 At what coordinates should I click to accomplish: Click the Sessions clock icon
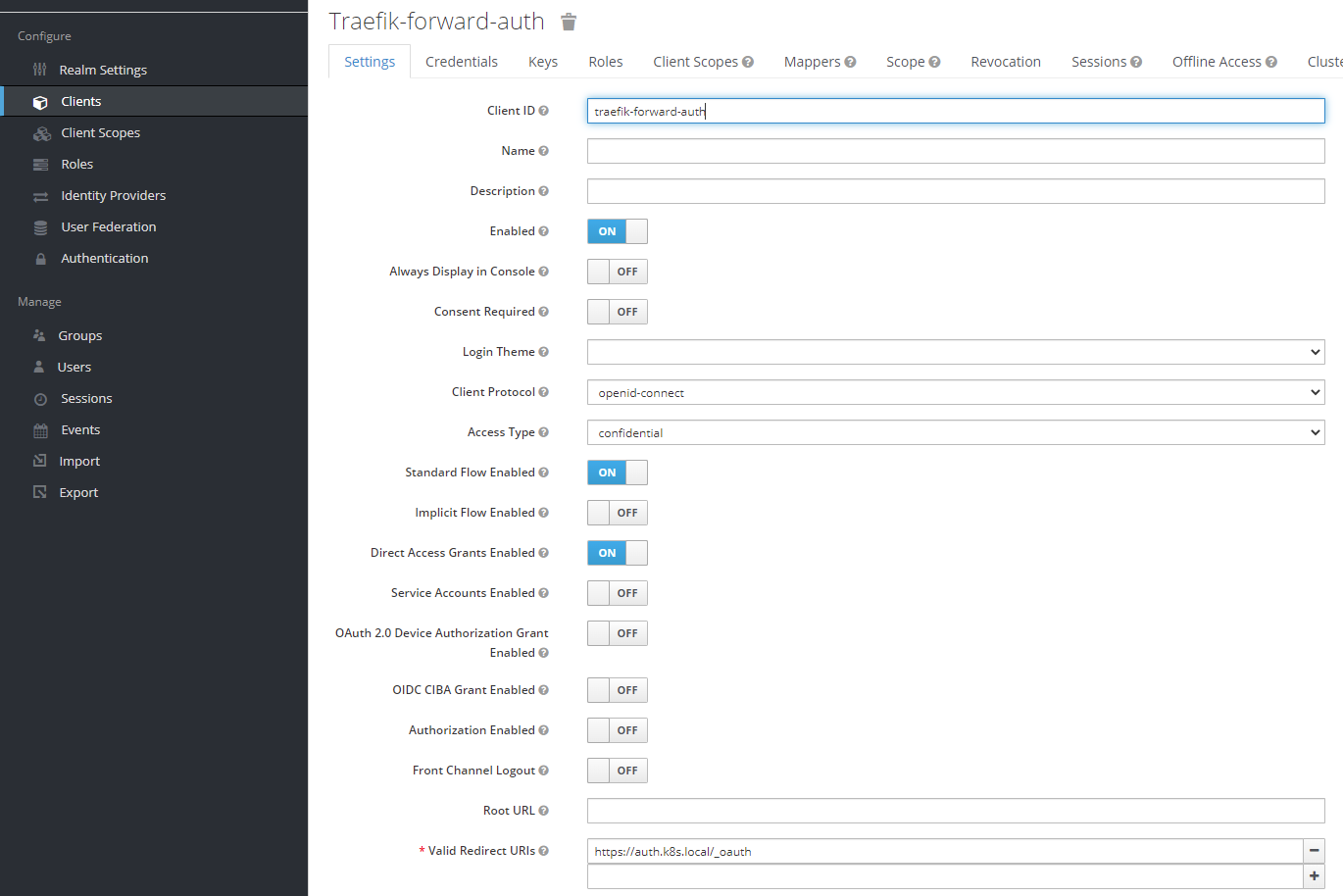coord(40,399)
